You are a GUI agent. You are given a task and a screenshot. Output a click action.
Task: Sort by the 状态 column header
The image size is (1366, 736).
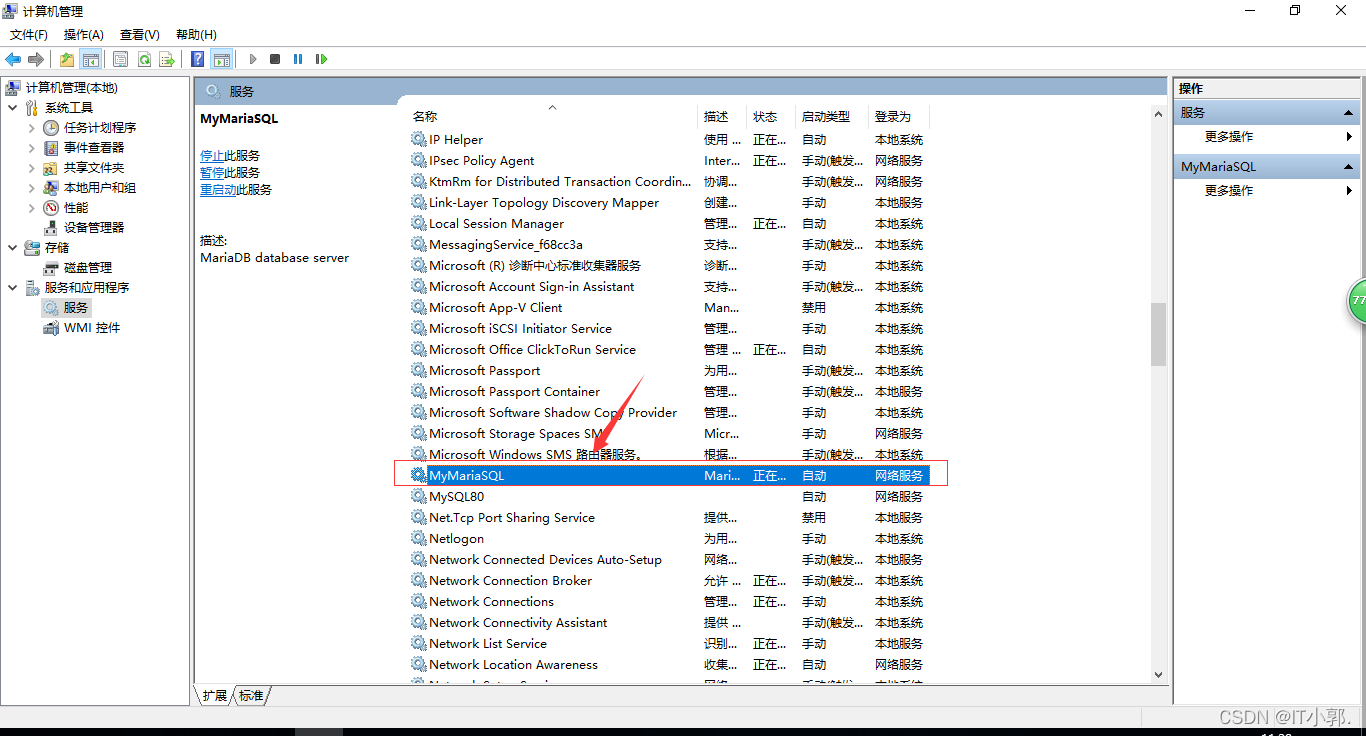pyautogui.click(x=765, y=117)
